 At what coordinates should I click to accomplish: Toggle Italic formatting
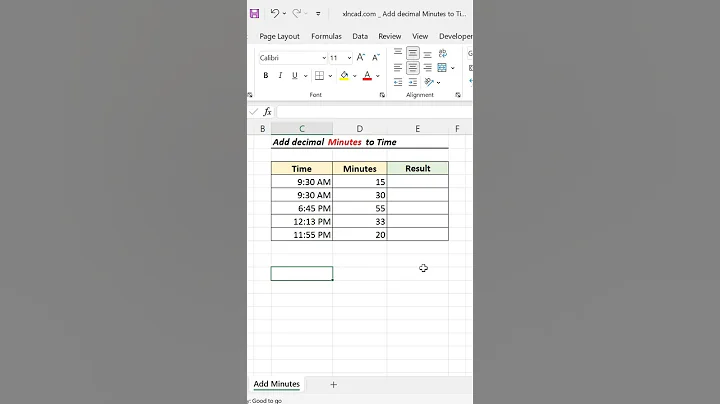pos(280,75)
